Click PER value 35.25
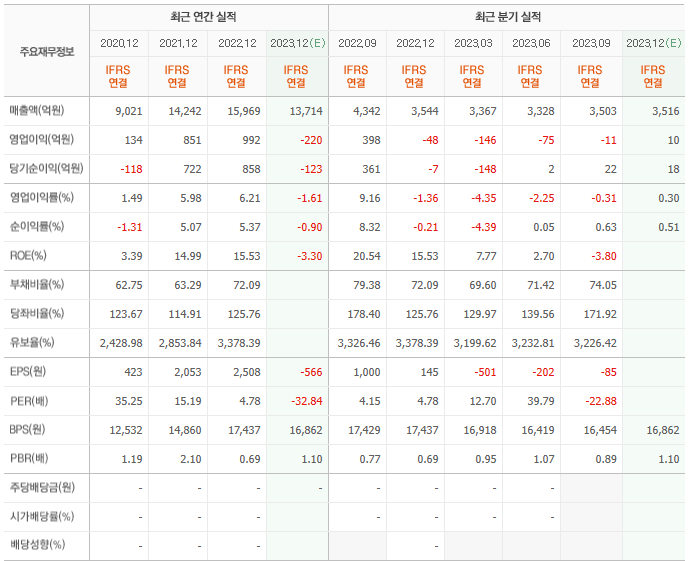 (129, 401)
